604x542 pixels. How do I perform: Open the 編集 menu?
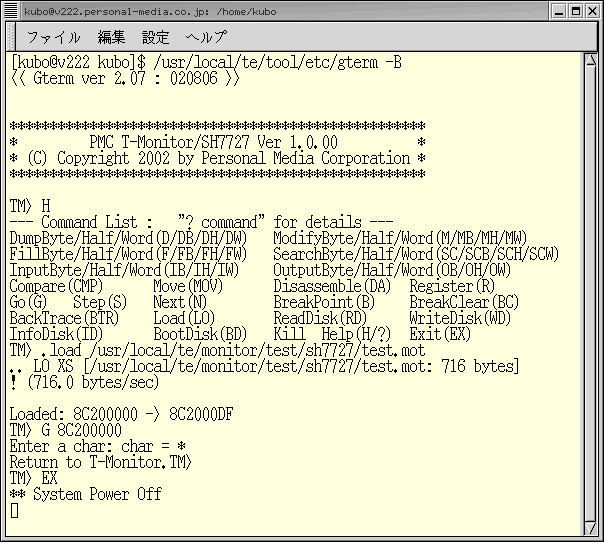tap(111, 37)
